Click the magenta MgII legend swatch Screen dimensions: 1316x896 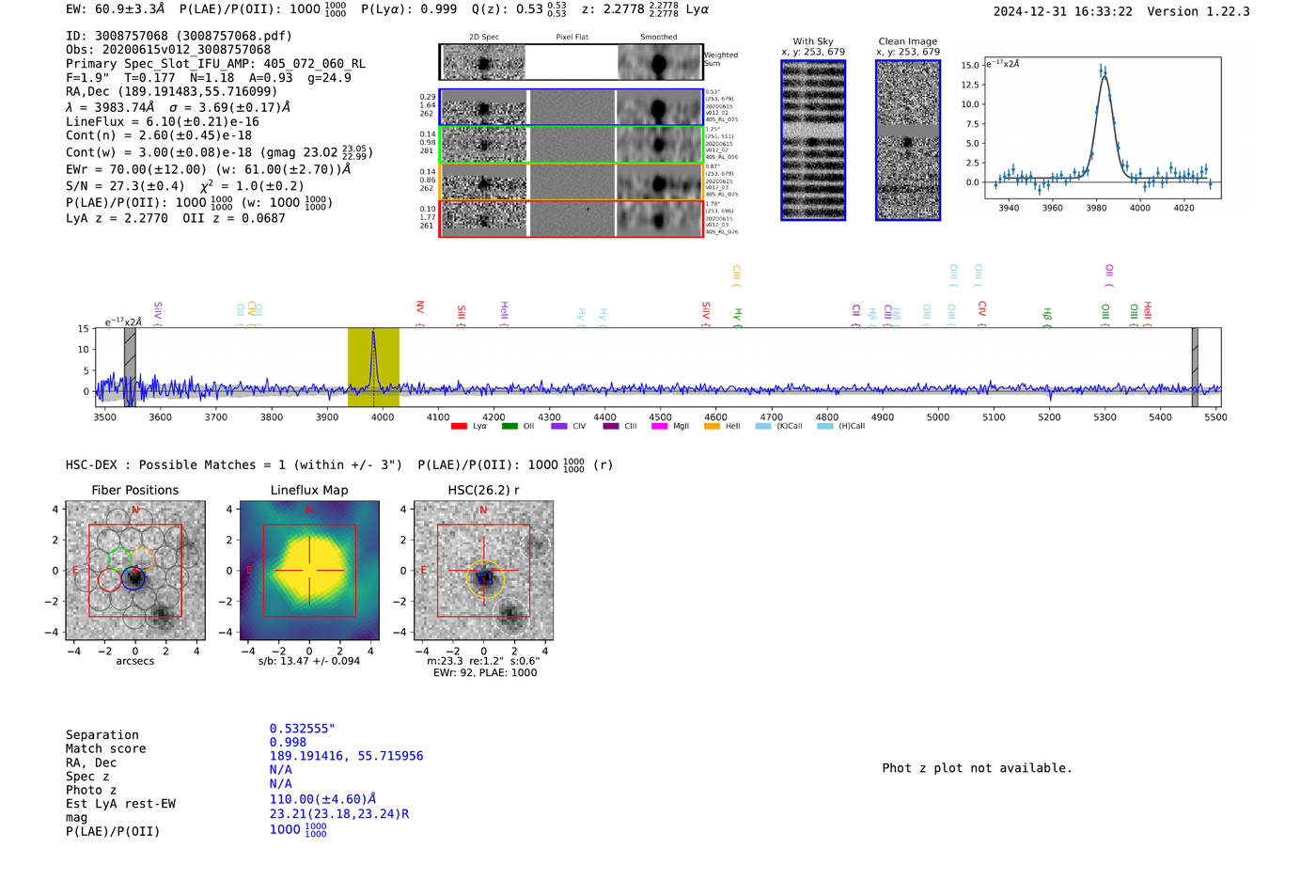(x=659, y=427)
